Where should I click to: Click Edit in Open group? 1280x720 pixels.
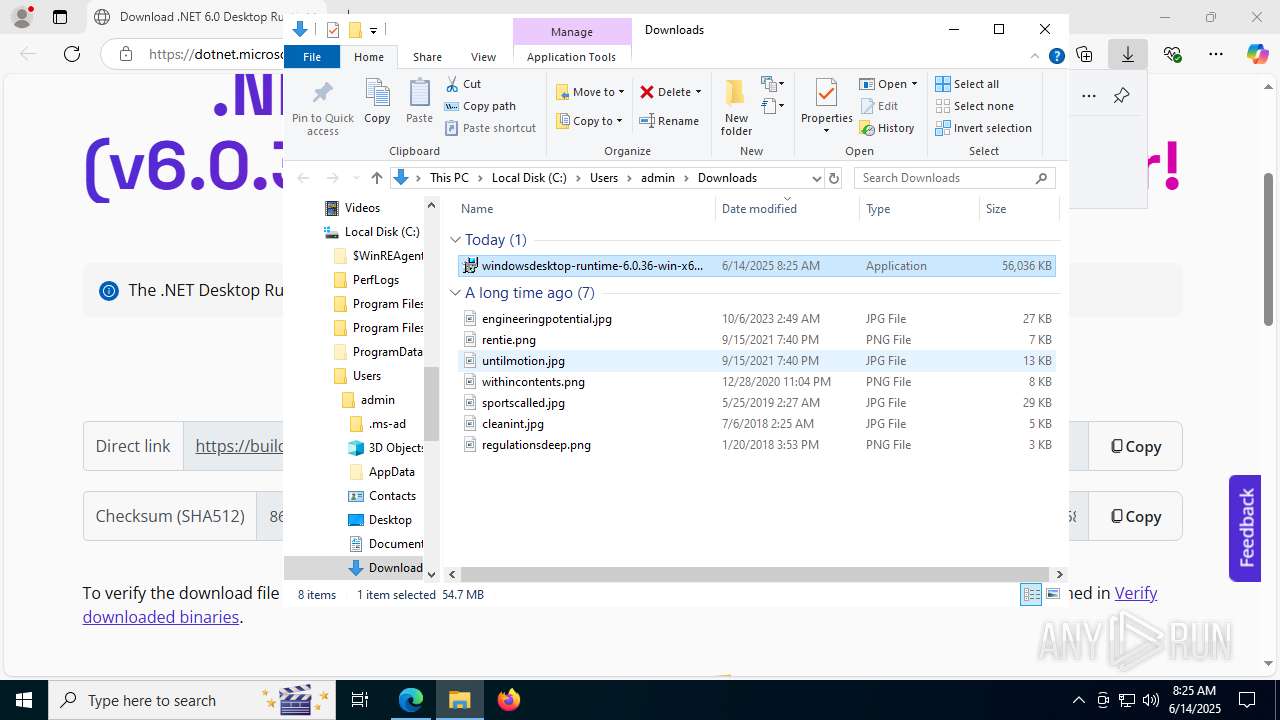[x=878, y=106]
